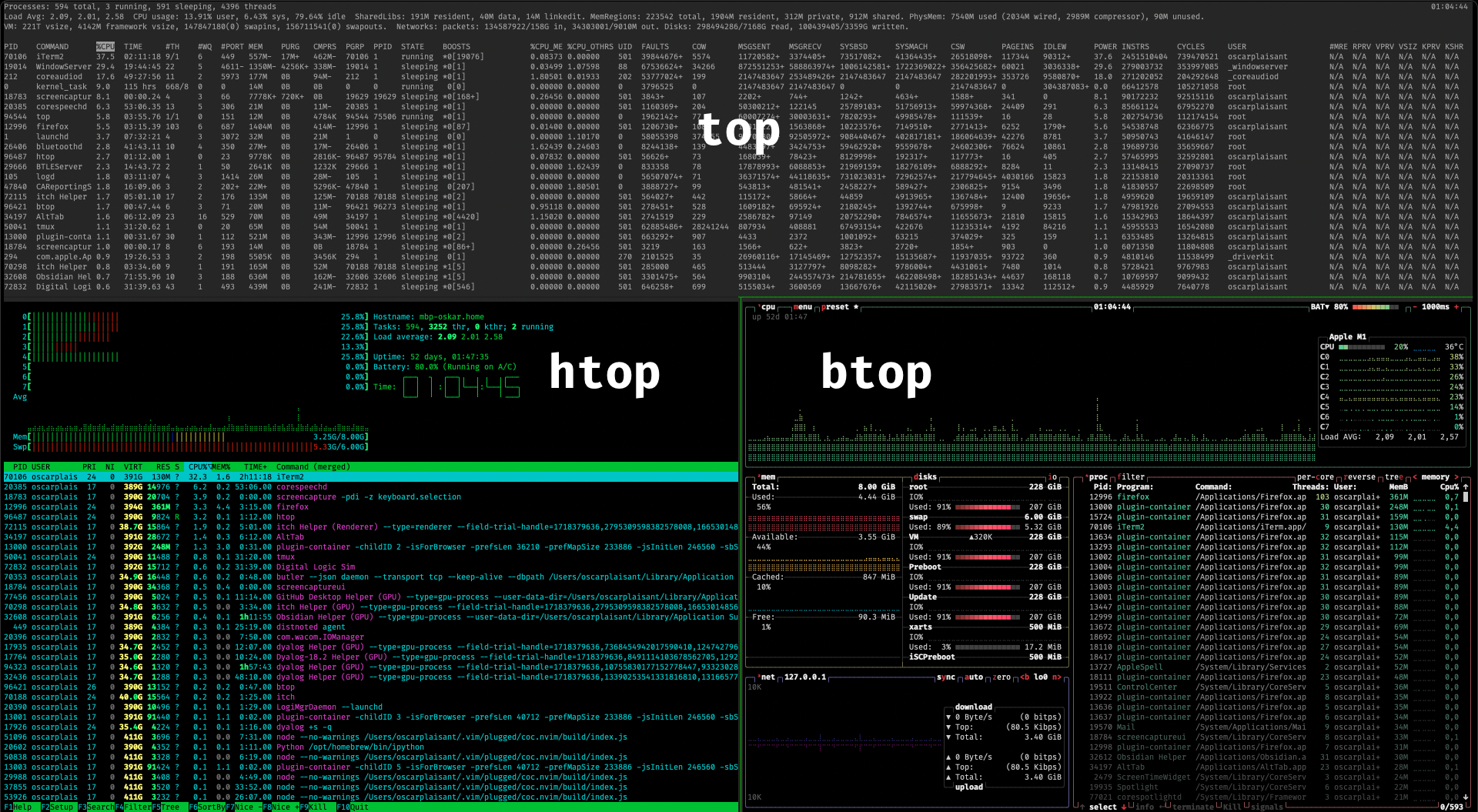Click signals at bottom of btop proc box
Viewport: 1478px width, 812px height.
[x=1266, y=807]
